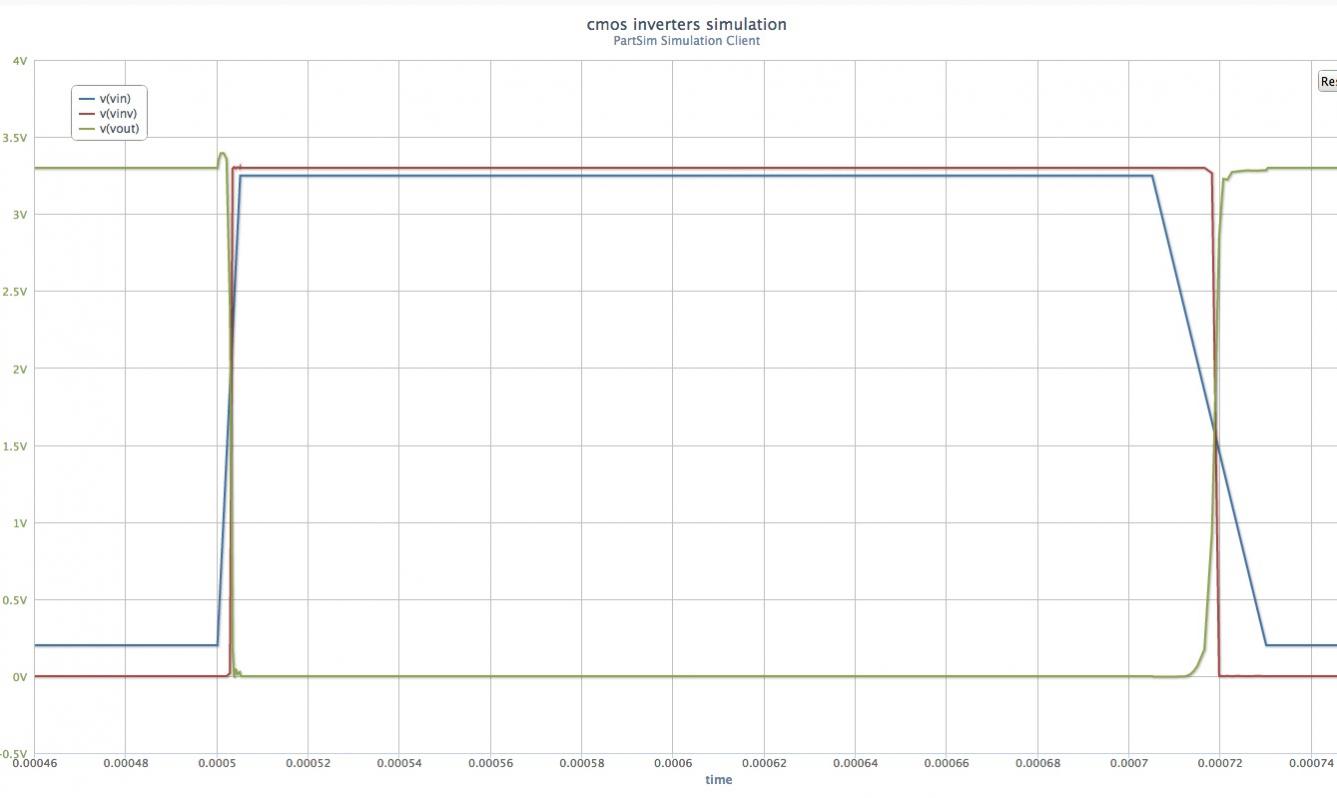Click the 0.00066 x-axis tick label

(946, 764)
